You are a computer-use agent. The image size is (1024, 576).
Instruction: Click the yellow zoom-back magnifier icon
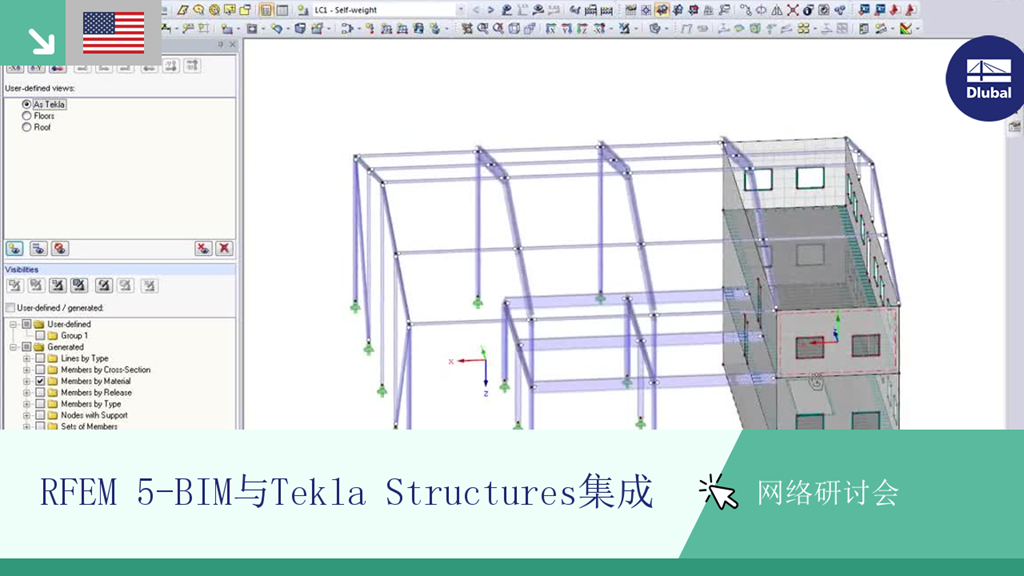click(199, 10)
